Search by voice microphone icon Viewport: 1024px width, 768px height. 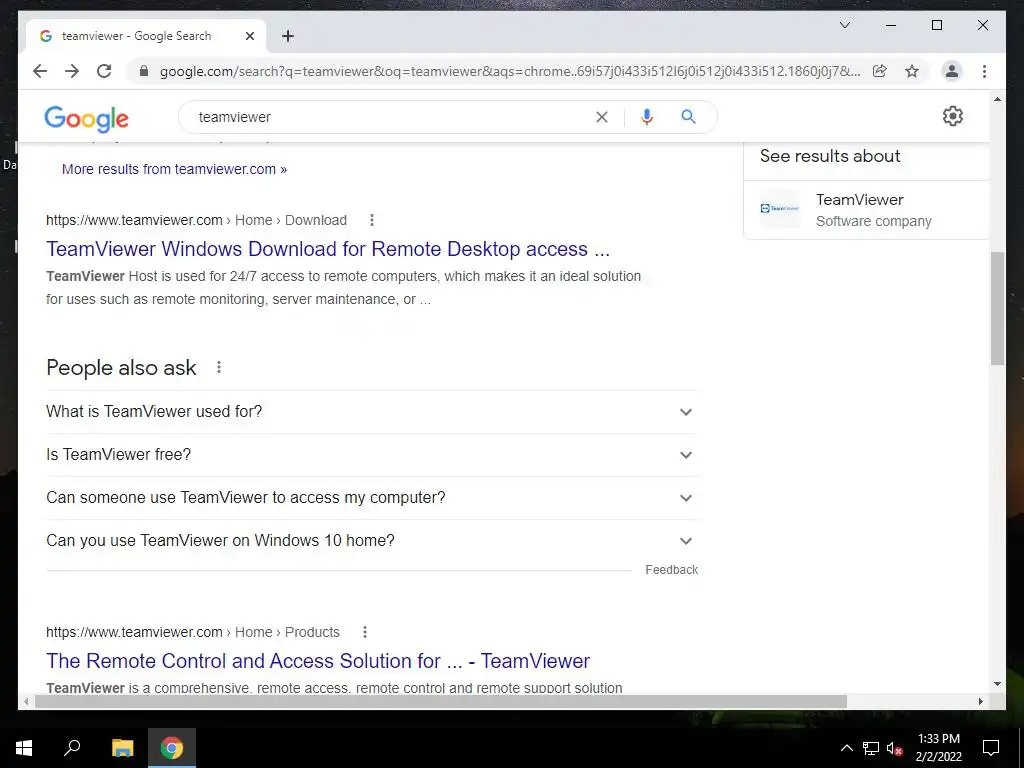pyautogui.click(x=647, y=117)
